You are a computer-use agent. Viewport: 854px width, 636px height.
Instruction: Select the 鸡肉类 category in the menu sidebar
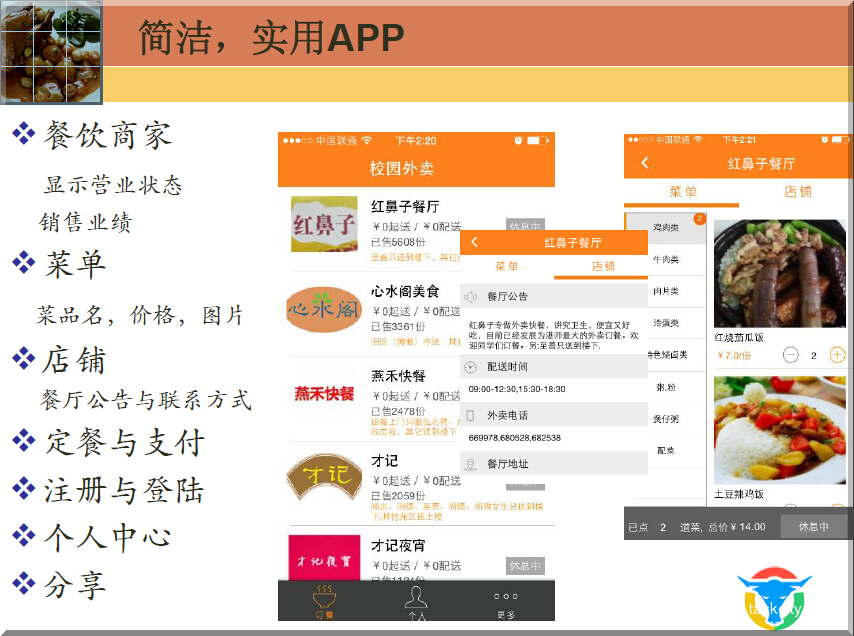(x=664, y=228)
